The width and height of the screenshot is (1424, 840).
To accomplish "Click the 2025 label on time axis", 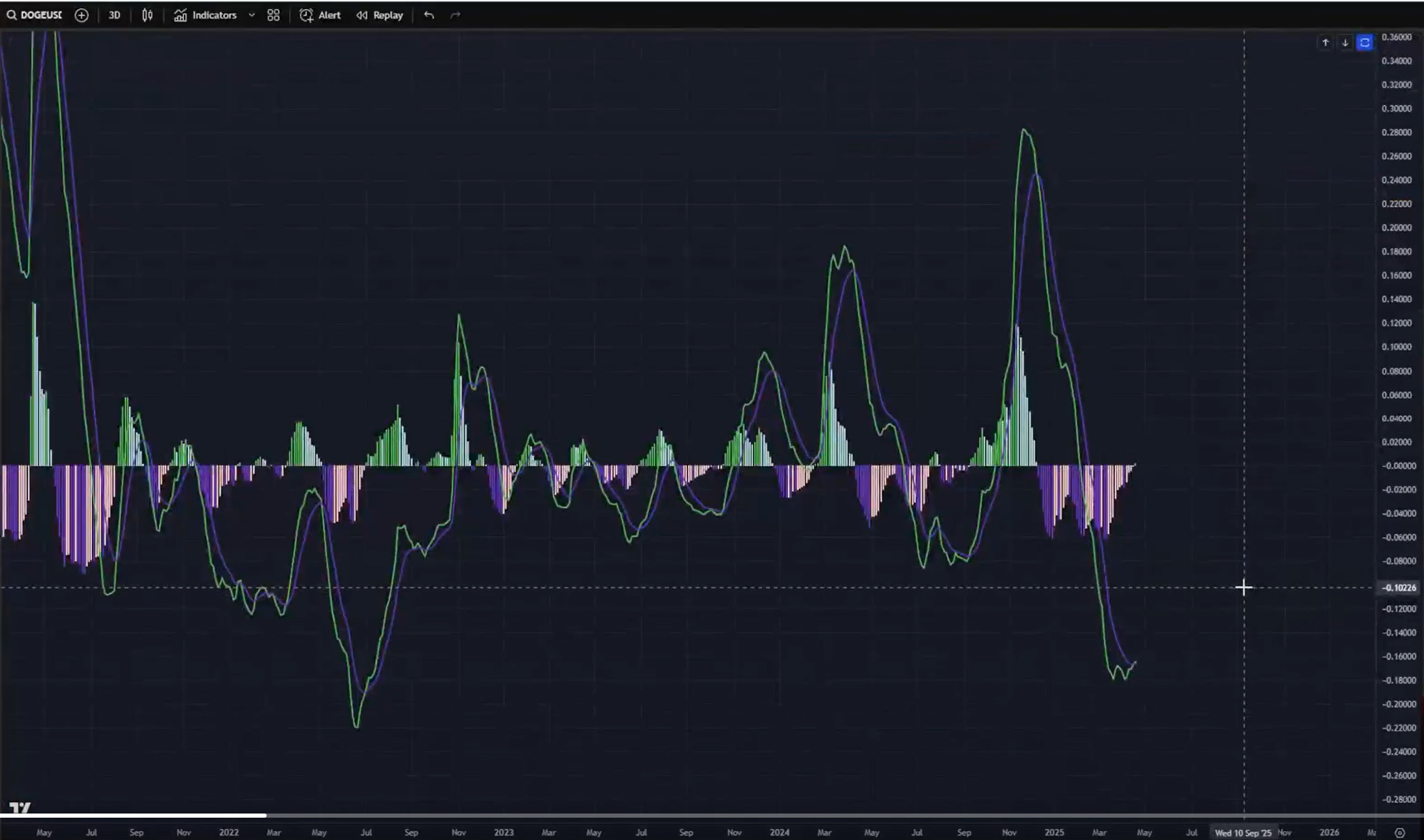I will coord(1055,832).
